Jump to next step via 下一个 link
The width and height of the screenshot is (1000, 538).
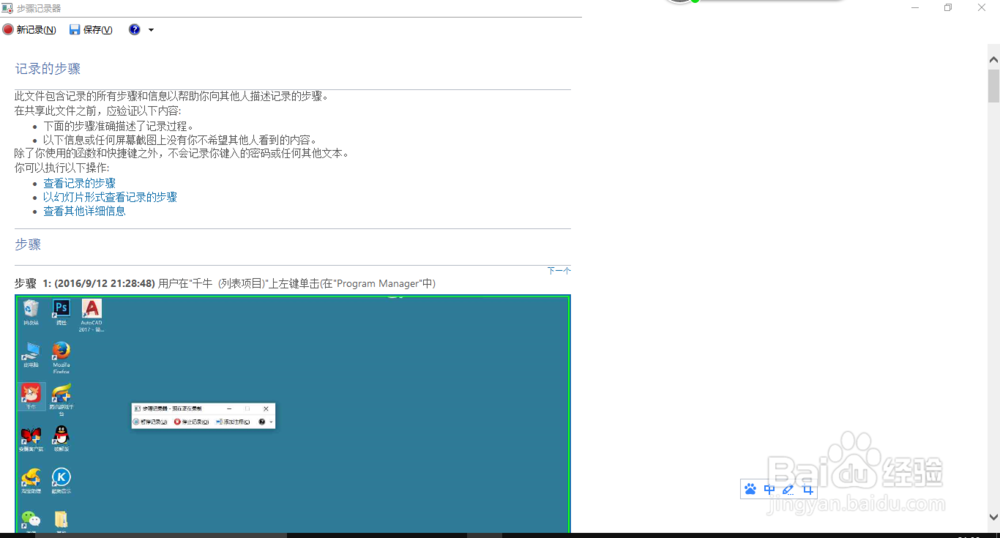point(559,270)
